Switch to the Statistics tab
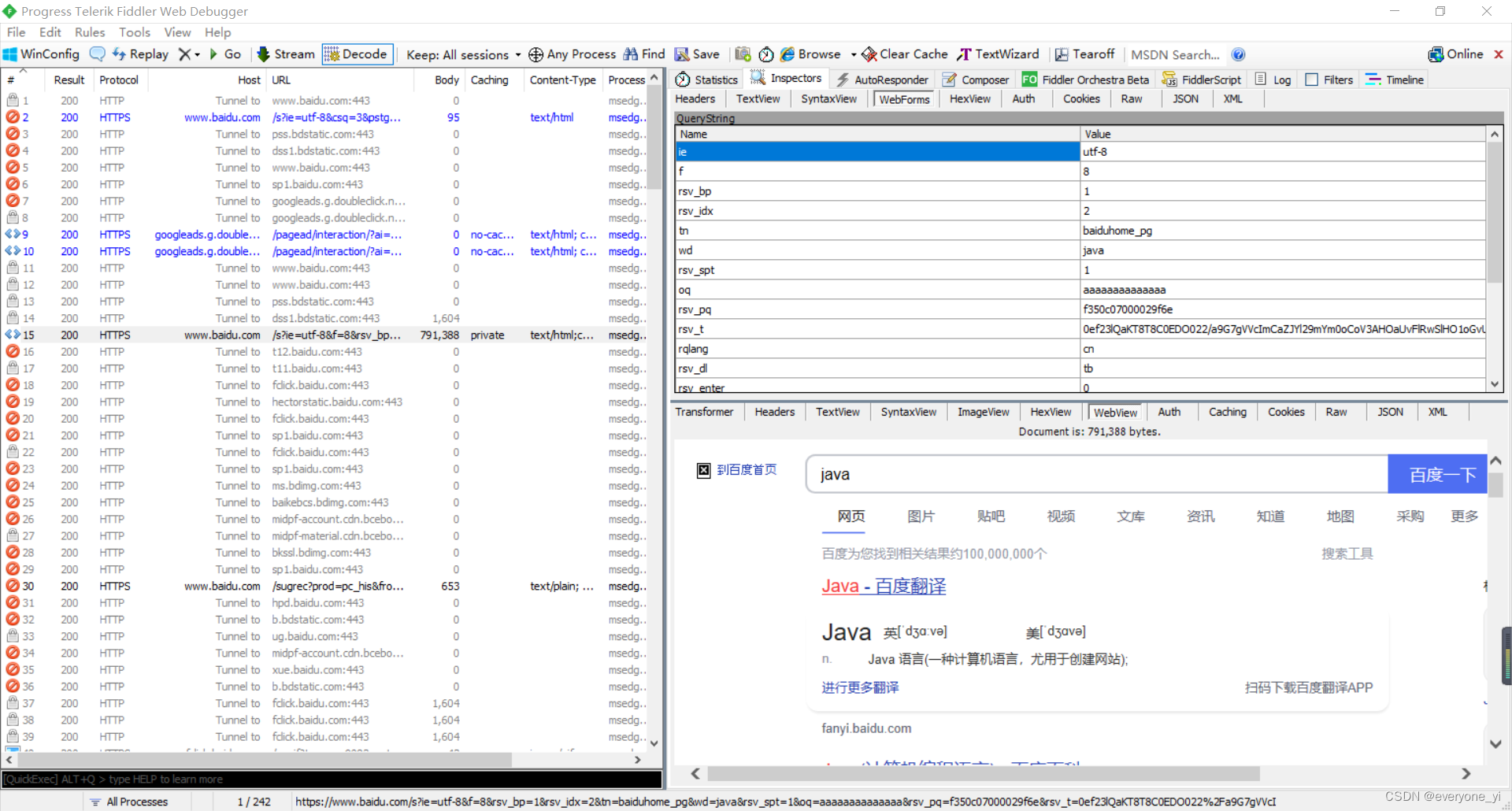The image size is (1512, 811). [707, 80]
